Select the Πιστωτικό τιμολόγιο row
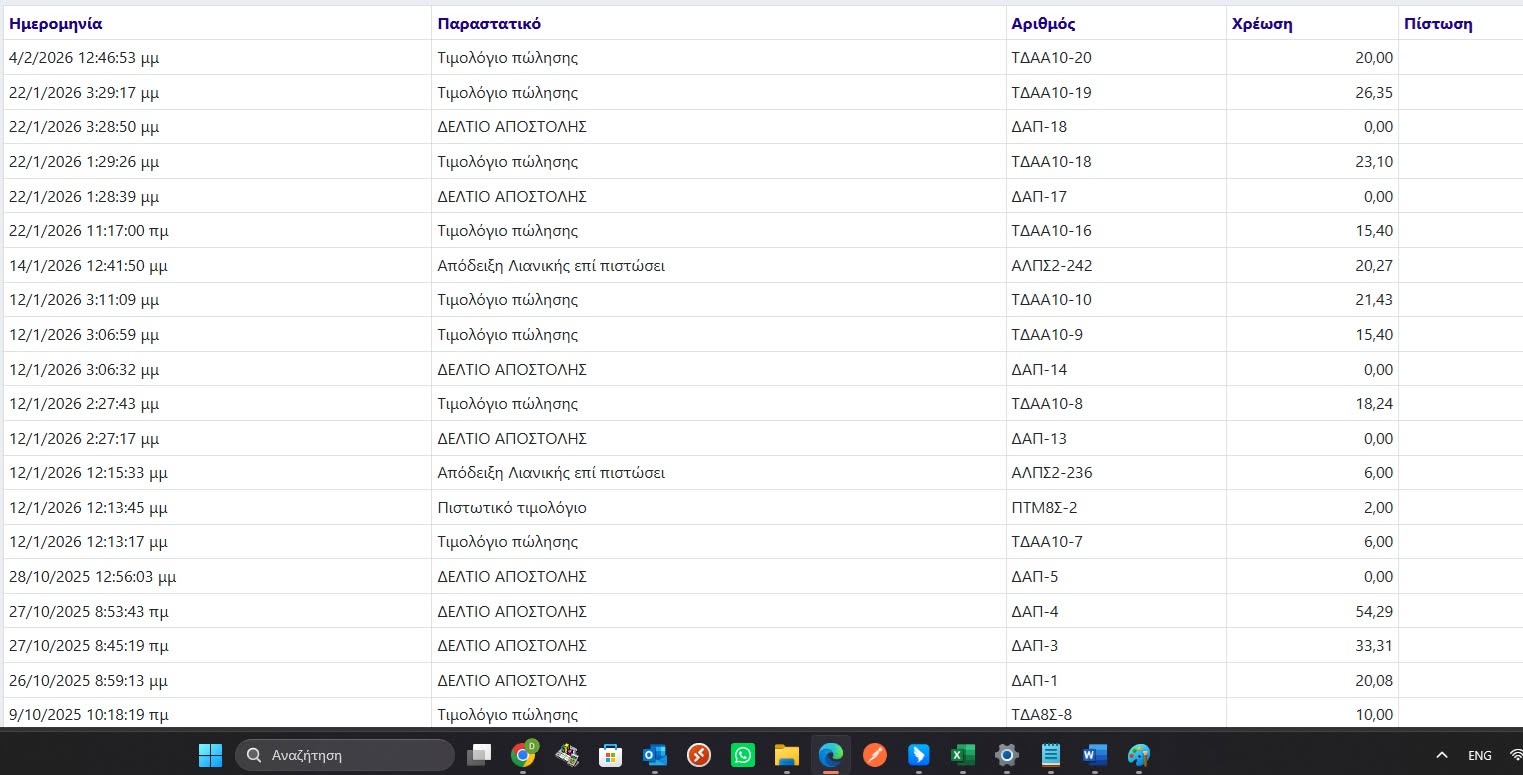The image size is (1523, 775). click(761, 507)
